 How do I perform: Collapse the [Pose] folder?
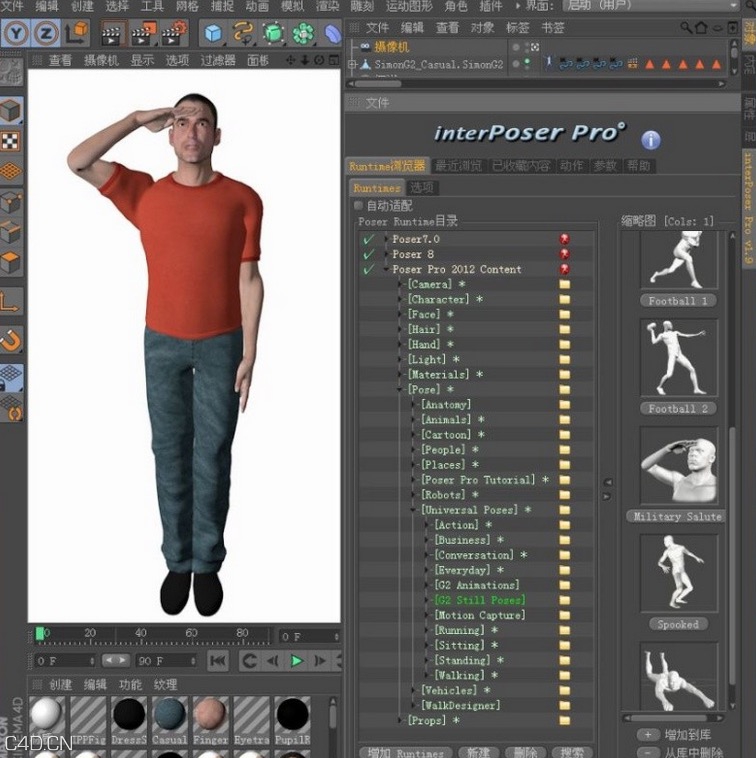pos(400,390)
